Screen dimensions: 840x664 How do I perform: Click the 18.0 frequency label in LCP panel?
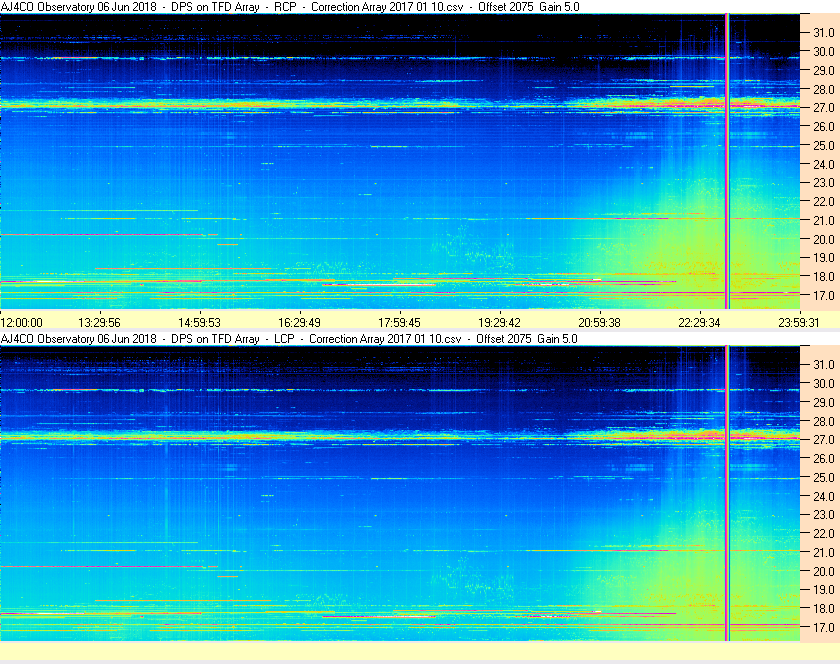coord(824,608)
